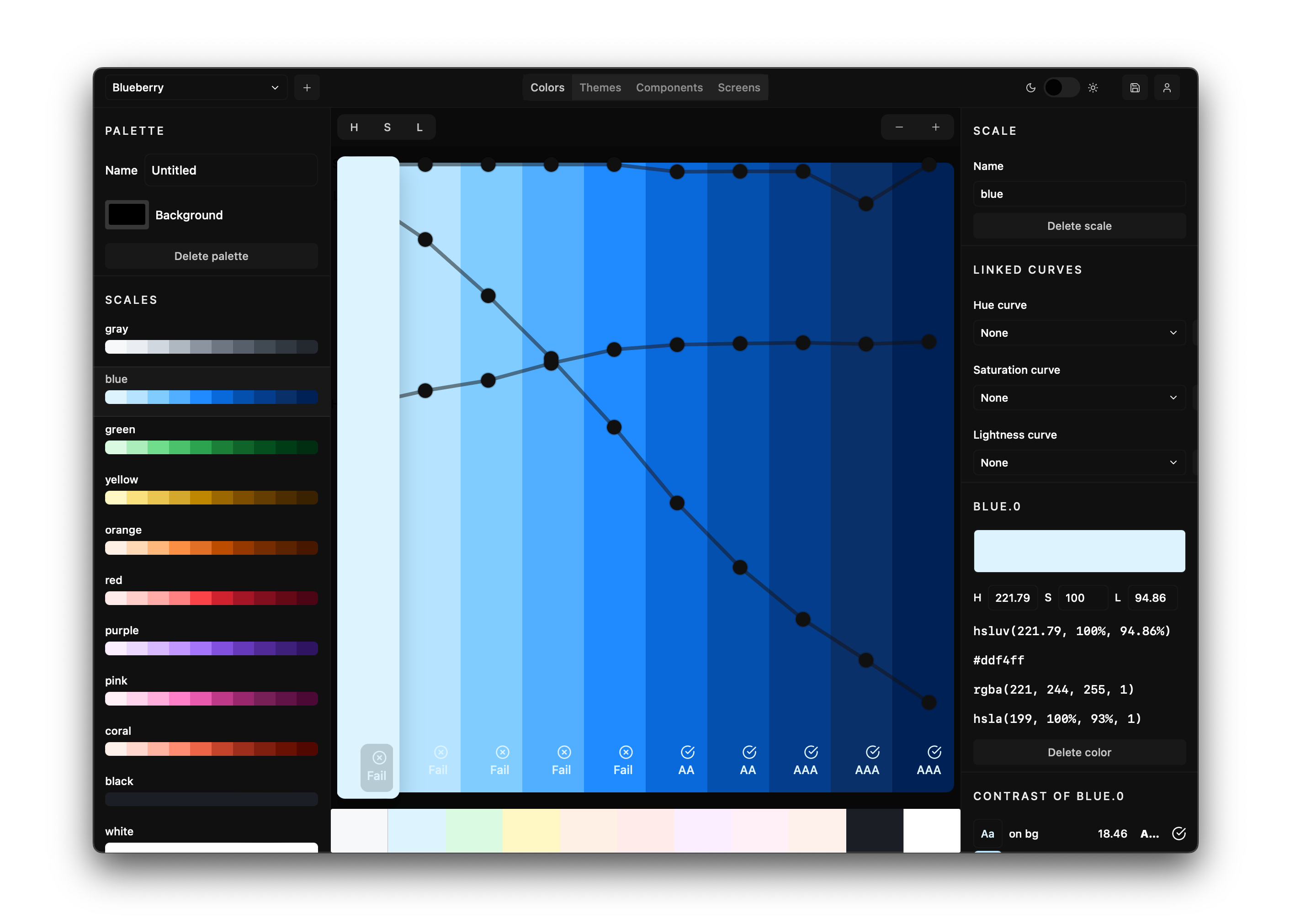Screen dimensions: 1295x924
Task: Click the plus icon next to Blueberry
Action: tap(307, 88)
